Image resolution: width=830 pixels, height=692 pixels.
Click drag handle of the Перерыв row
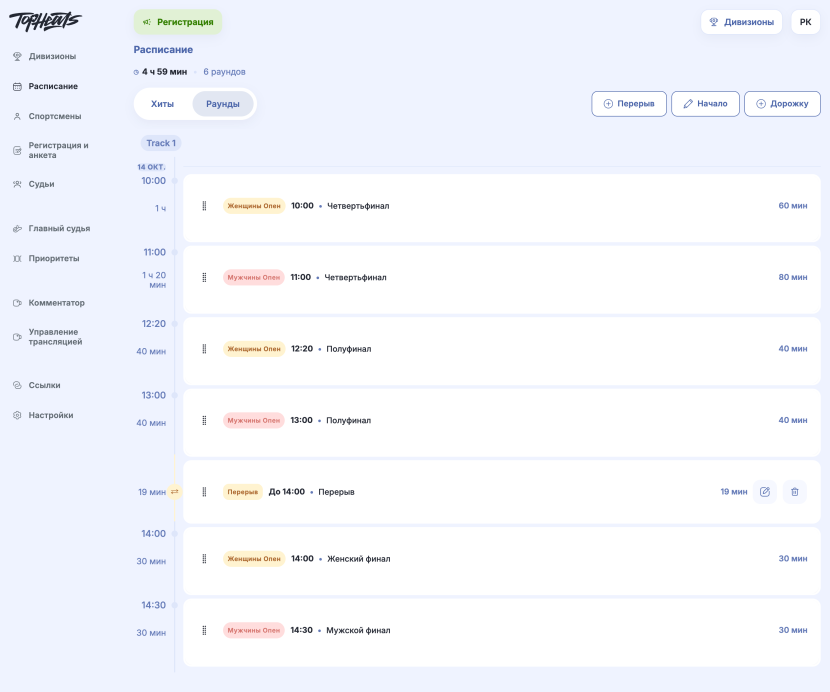[x=204, y=492]
